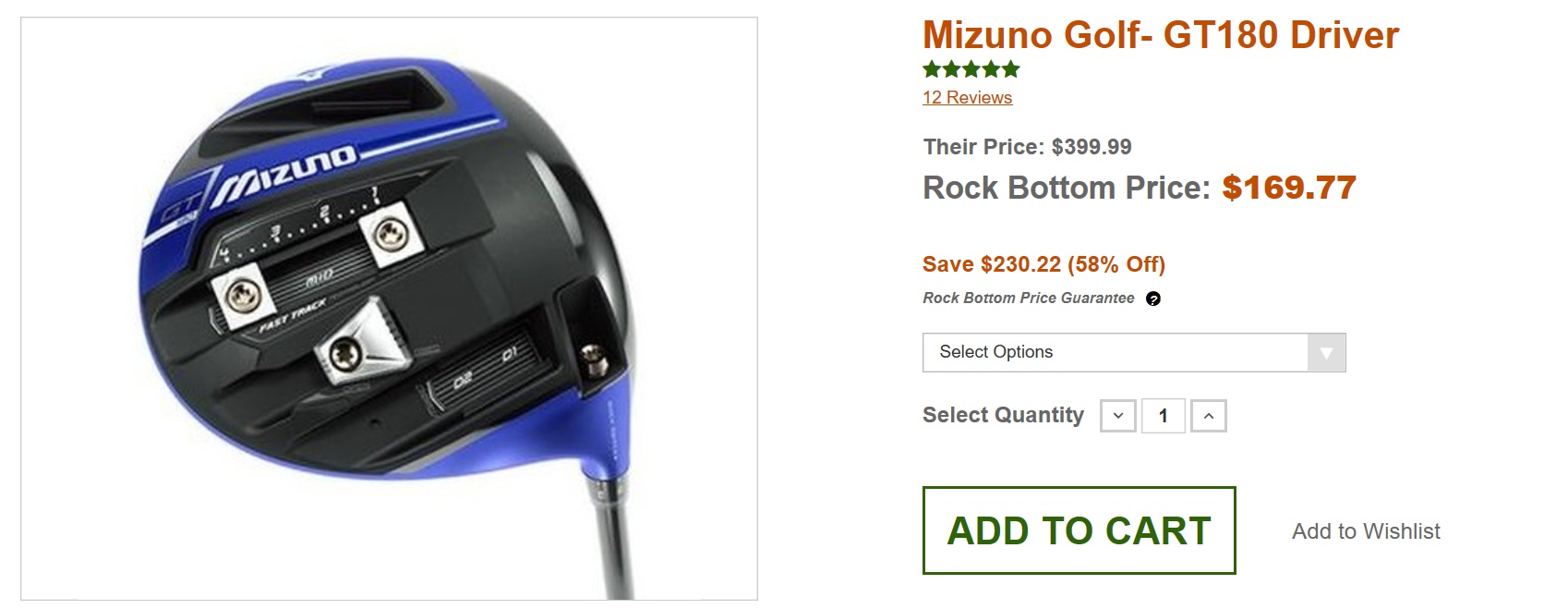Decrease quantity with the down chevron

pyautogui.click(x=1118, y=416)
